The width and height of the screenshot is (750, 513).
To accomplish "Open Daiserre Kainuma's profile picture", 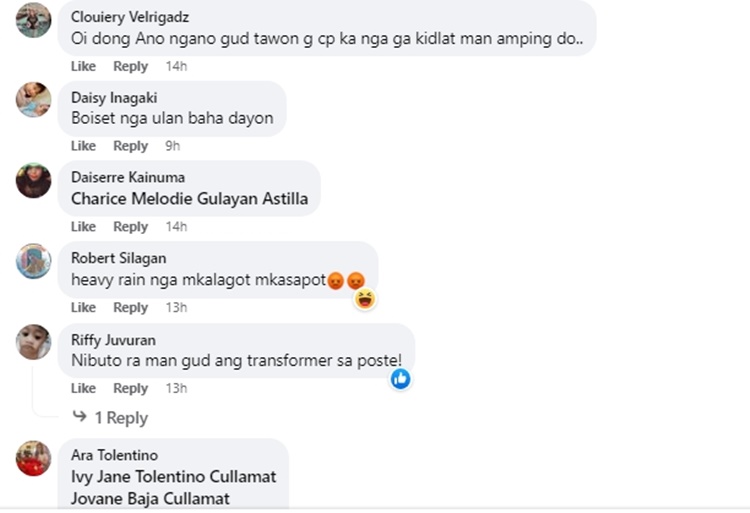I will 34,180.
